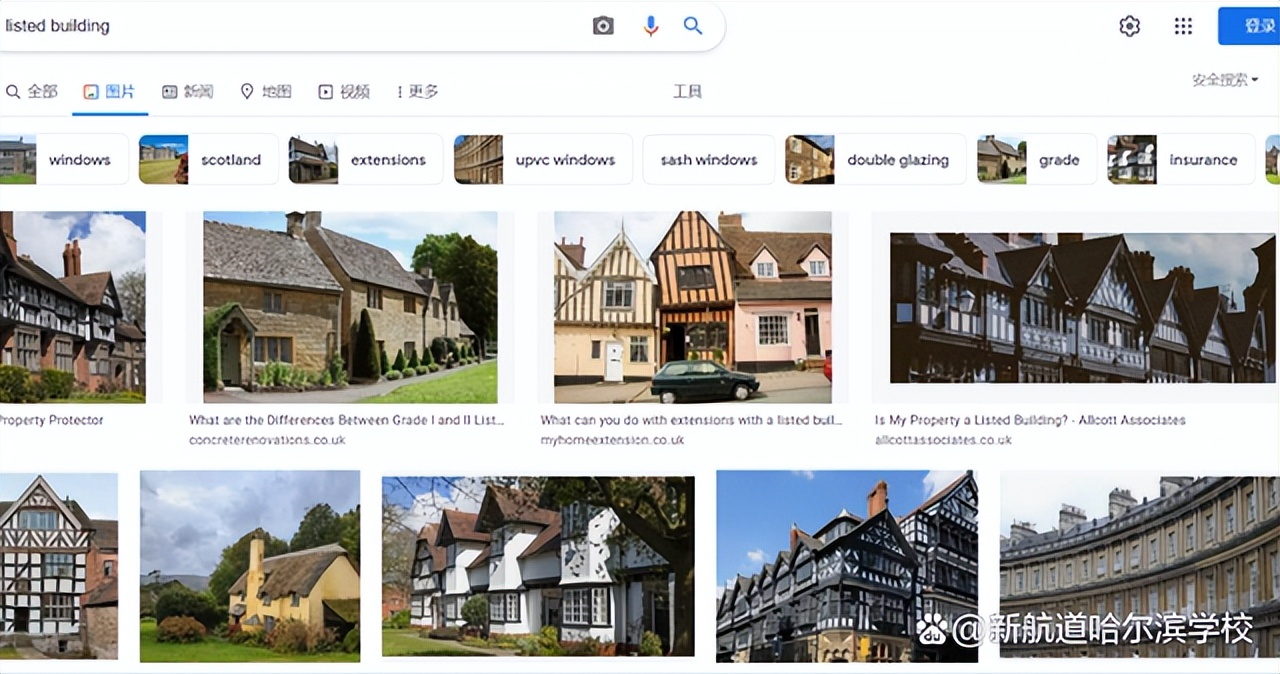Click the microphone voice search icon
This screenshot has width=1280, height=674.
point(651,26)
